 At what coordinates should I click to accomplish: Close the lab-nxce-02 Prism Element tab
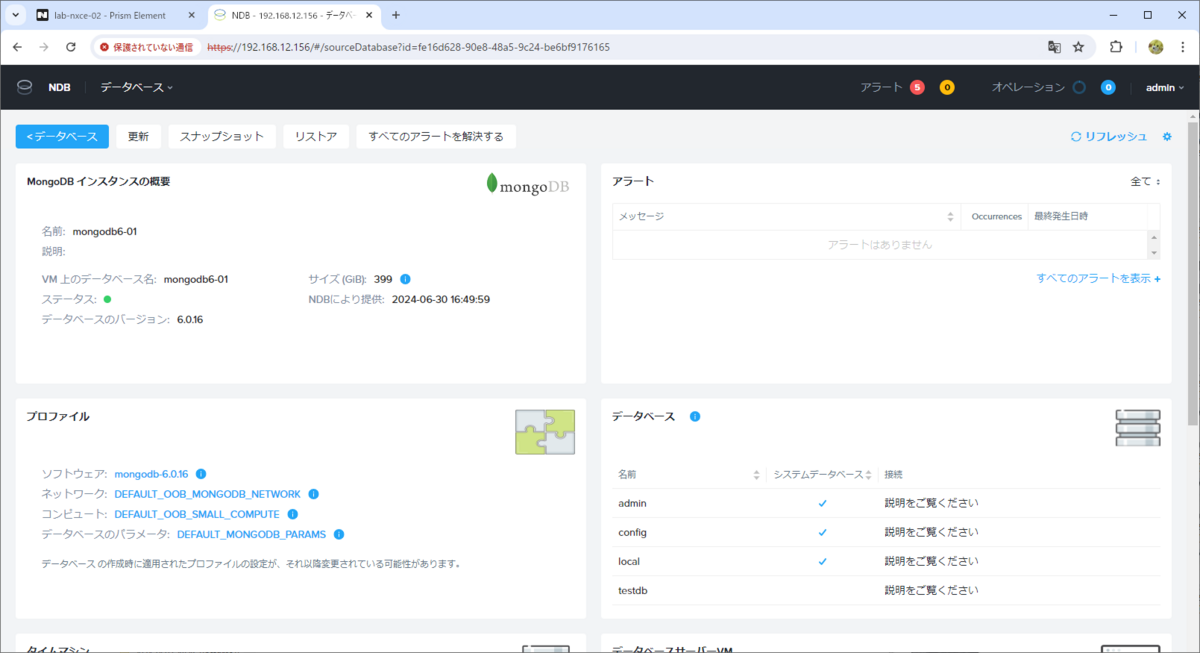coord(192,15)
